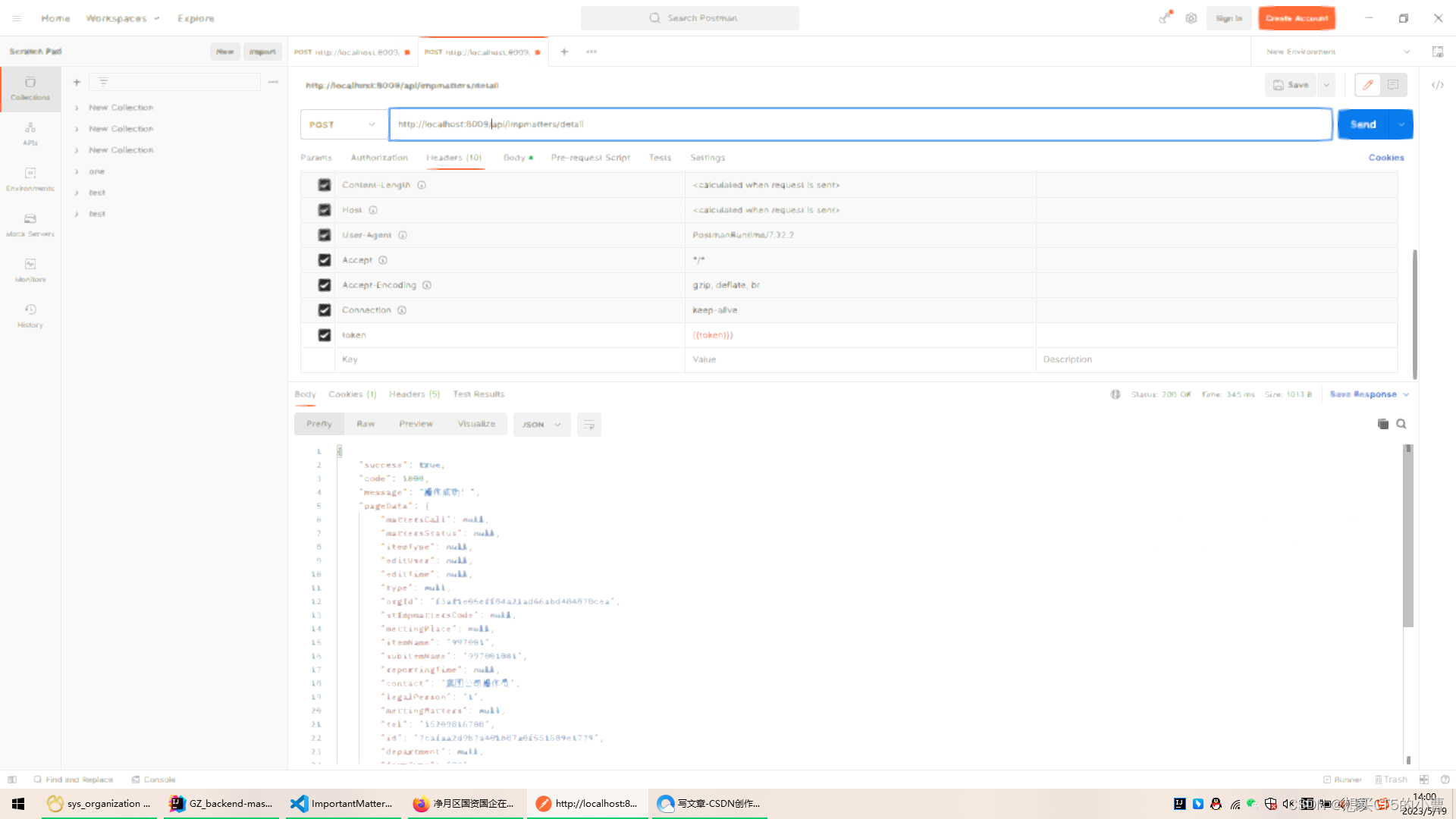Disable the User-Agent header checkbox
This screenshot has width=1456, height=819.
point(325,235)
